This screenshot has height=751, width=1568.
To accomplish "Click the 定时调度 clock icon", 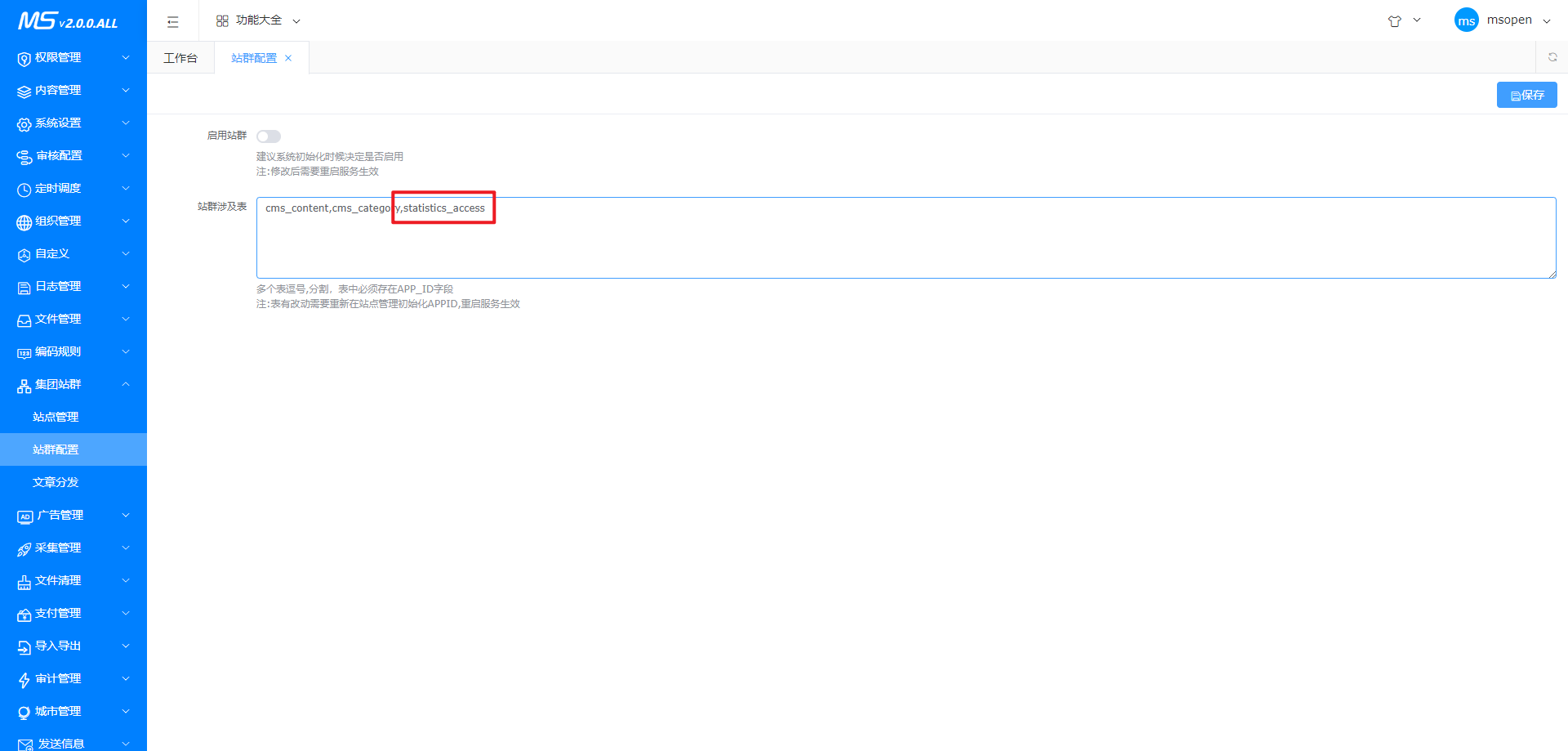I will tap(24, 190).
